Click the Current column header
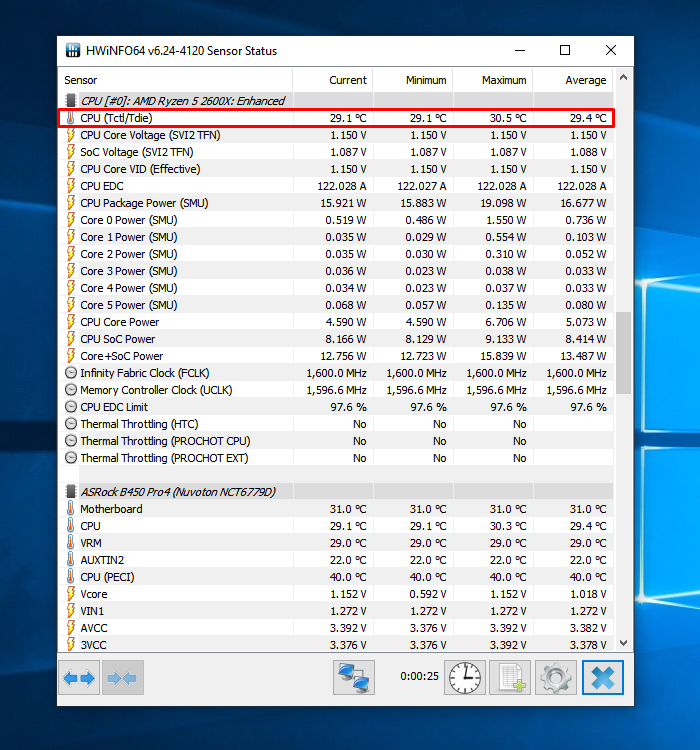This screenshot has height=750, width=700. (x=347, y=80)
